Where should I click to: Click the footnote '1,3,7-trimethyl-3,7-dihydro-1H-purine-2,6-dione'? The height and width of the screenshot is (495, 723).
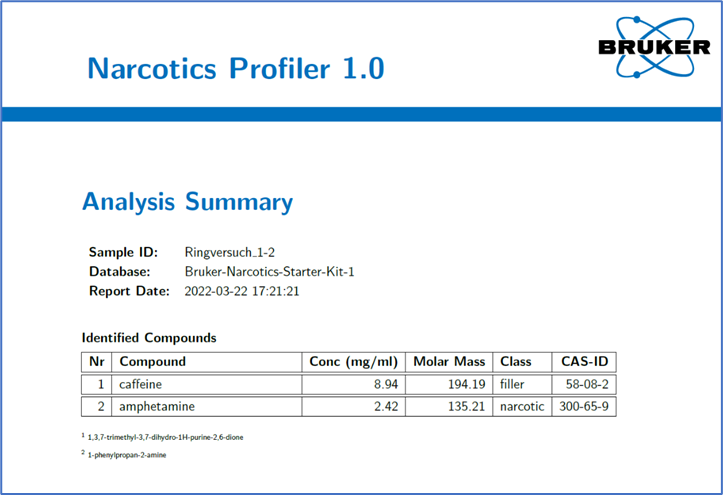click(166, 437)
